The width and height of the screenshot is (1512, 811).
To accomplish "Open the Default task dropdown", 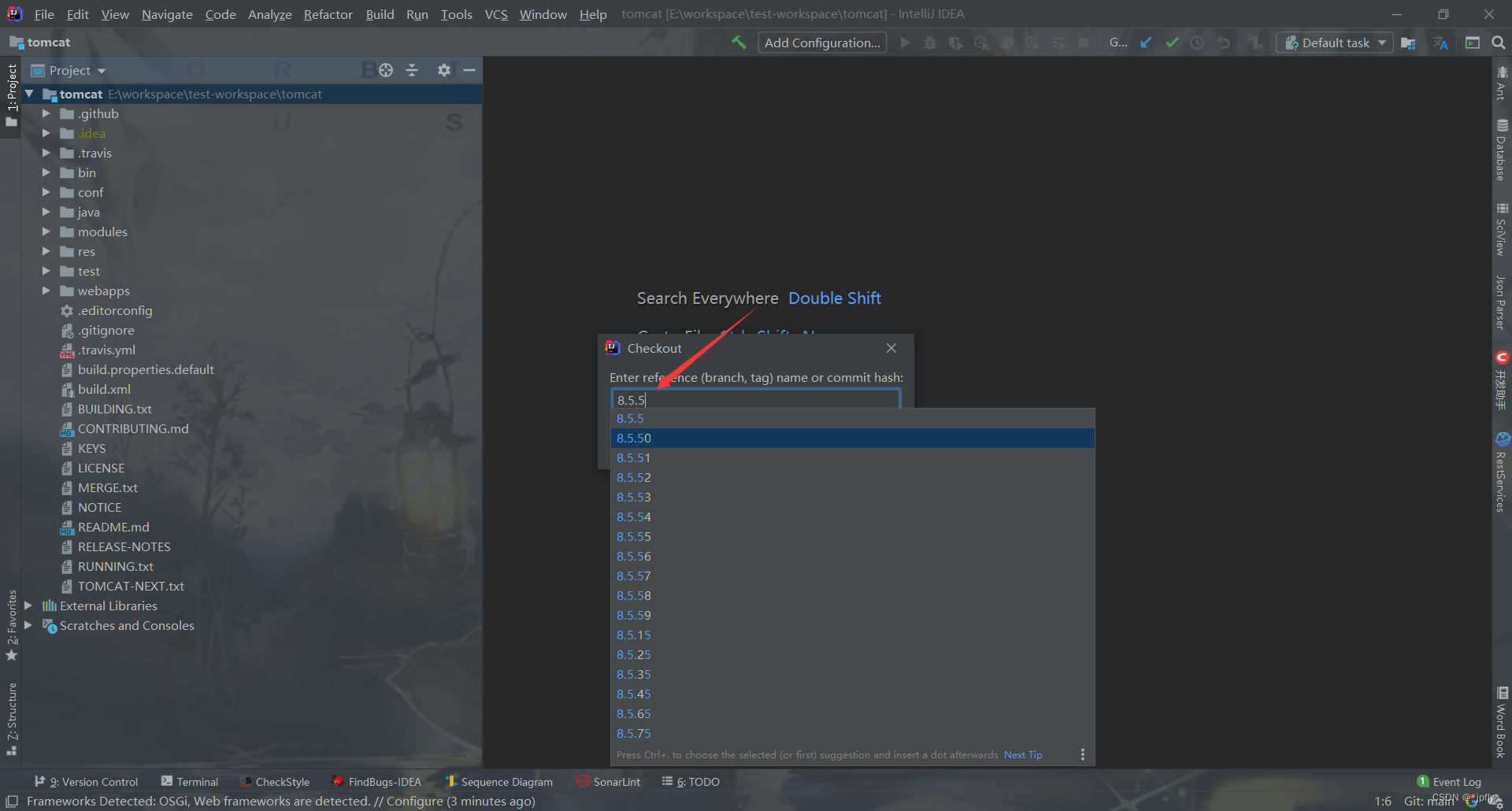I will (1335, 43).
